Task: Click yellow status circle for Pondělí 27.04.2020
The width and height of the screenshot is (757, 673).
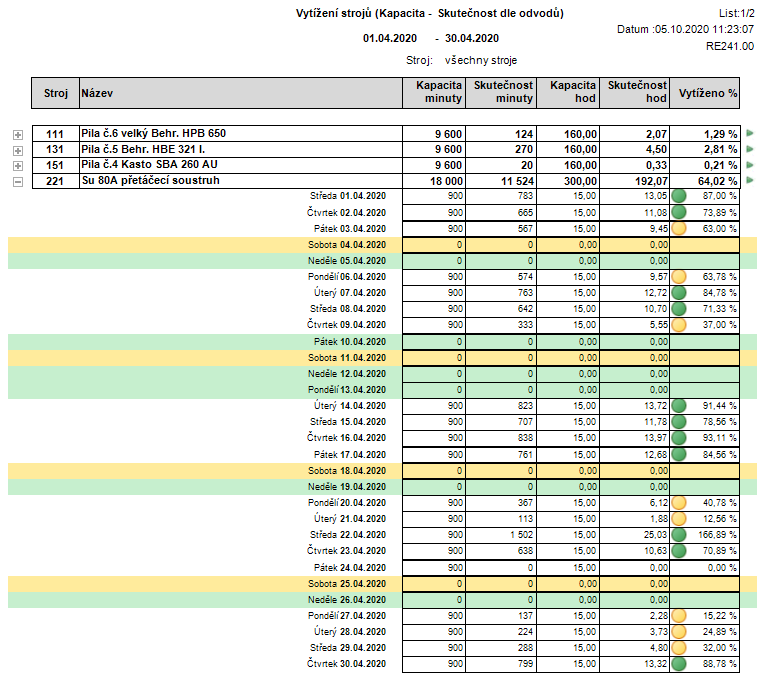Action: pyautogui.click(x=678, y=615)
